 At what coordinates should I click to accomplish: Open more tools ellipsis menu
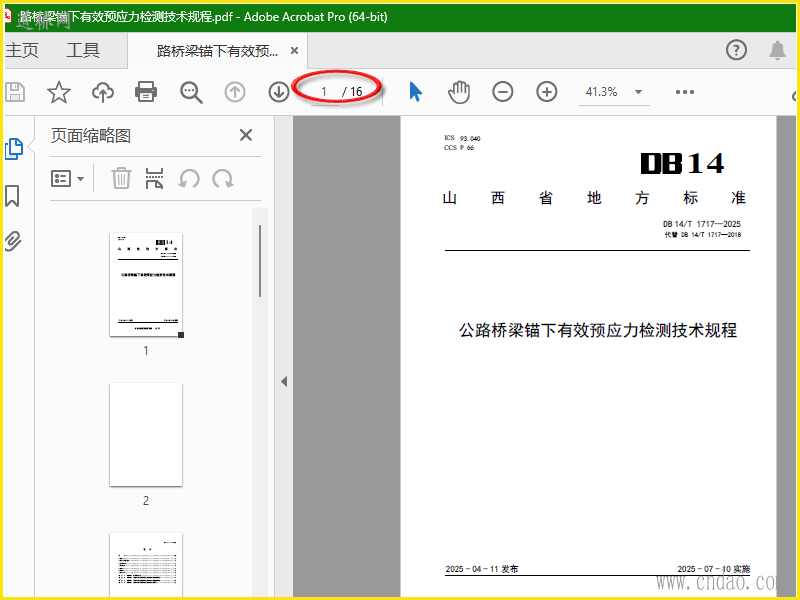685,92
